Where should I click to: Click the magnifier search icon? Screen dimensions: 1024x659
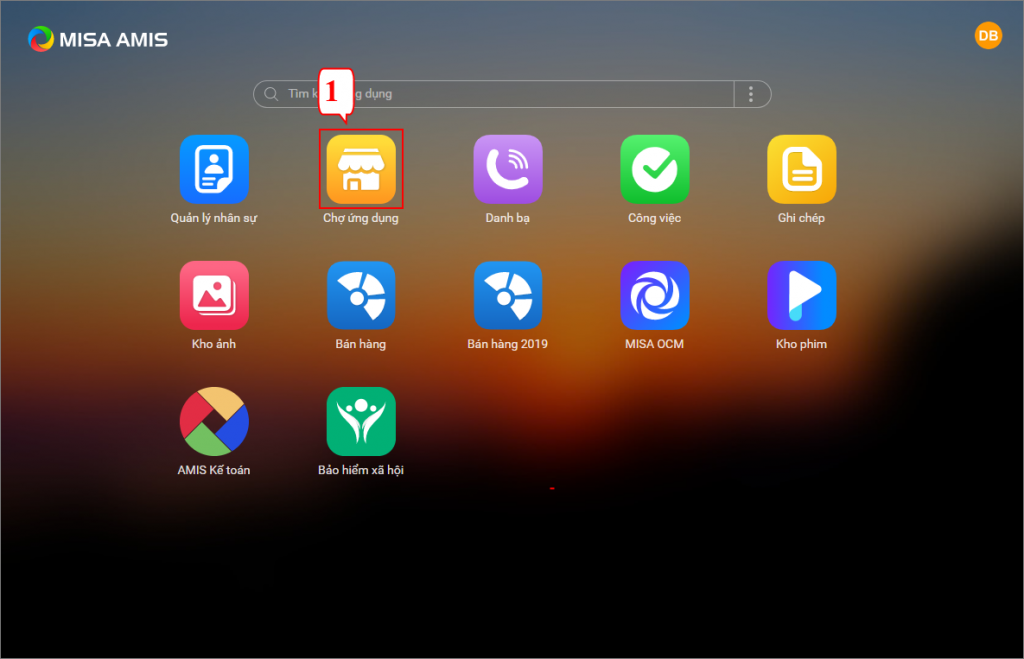[x=271, y=94]
